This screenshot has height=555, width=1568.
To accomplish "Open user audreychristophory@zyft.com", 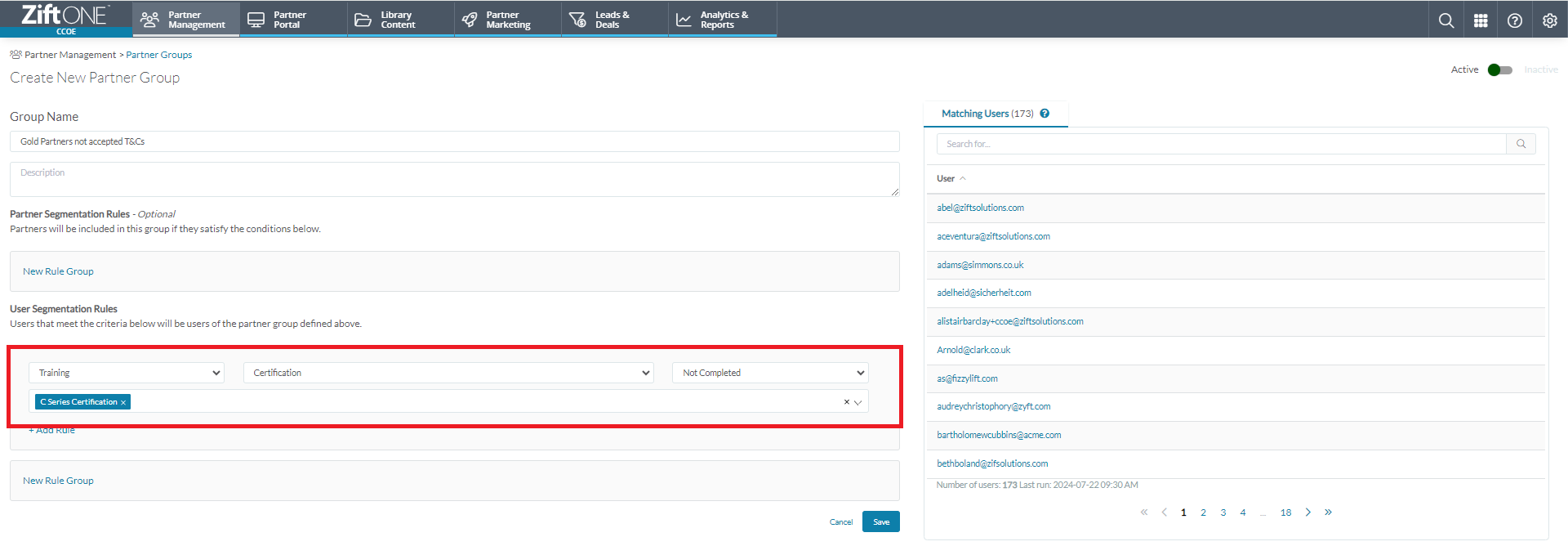I will (993, 406).
